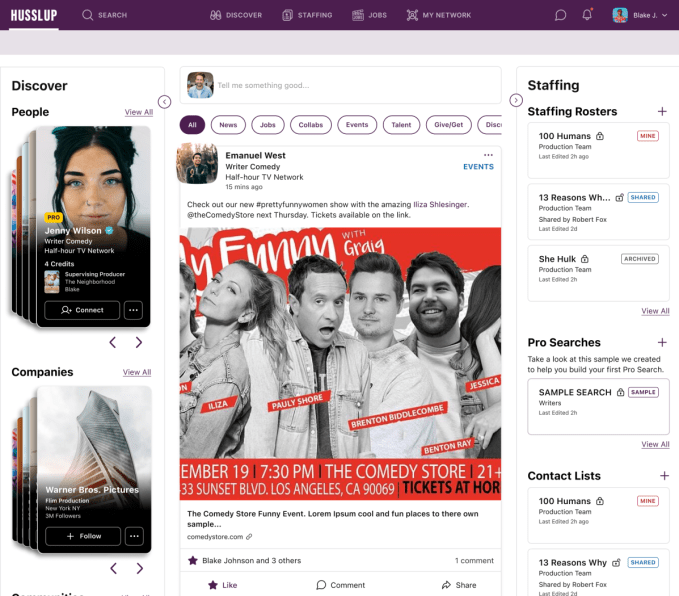Click the link icon next to comedystore.com

[249, 537]
